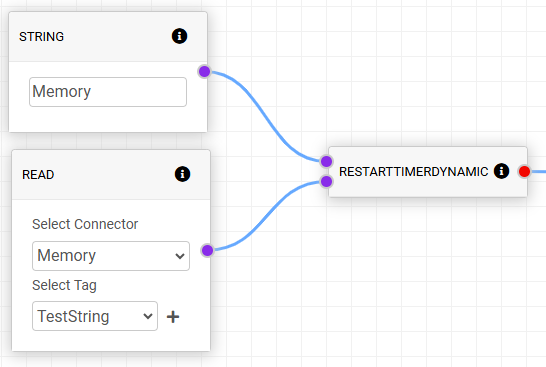Viewport: 546px width, 367px height.
Task: Select the READ node header
Action: [x=111, y=174]
